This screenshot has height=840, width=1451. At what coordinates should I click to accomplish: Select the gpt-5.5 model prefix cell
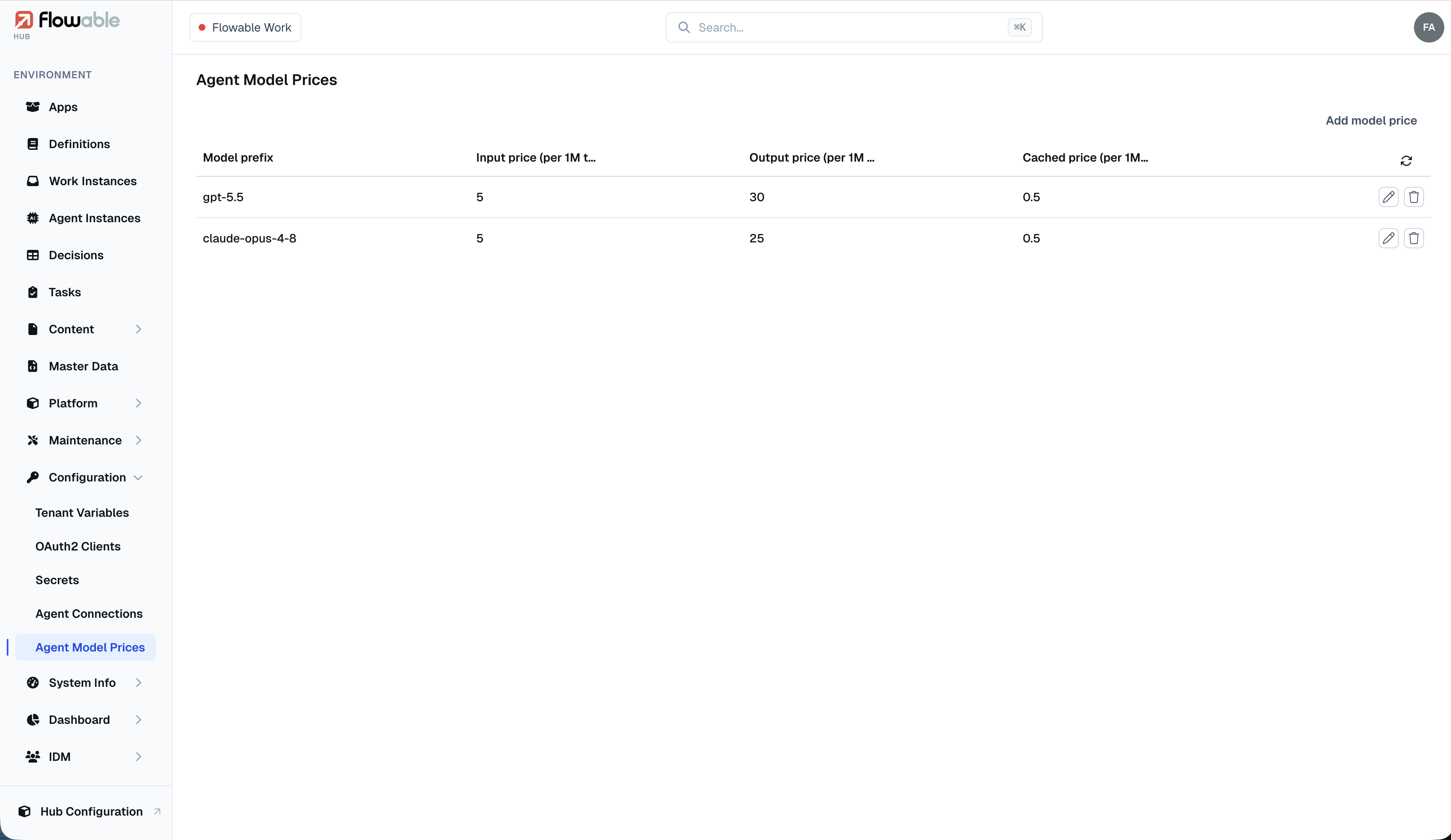coord(223,197)
